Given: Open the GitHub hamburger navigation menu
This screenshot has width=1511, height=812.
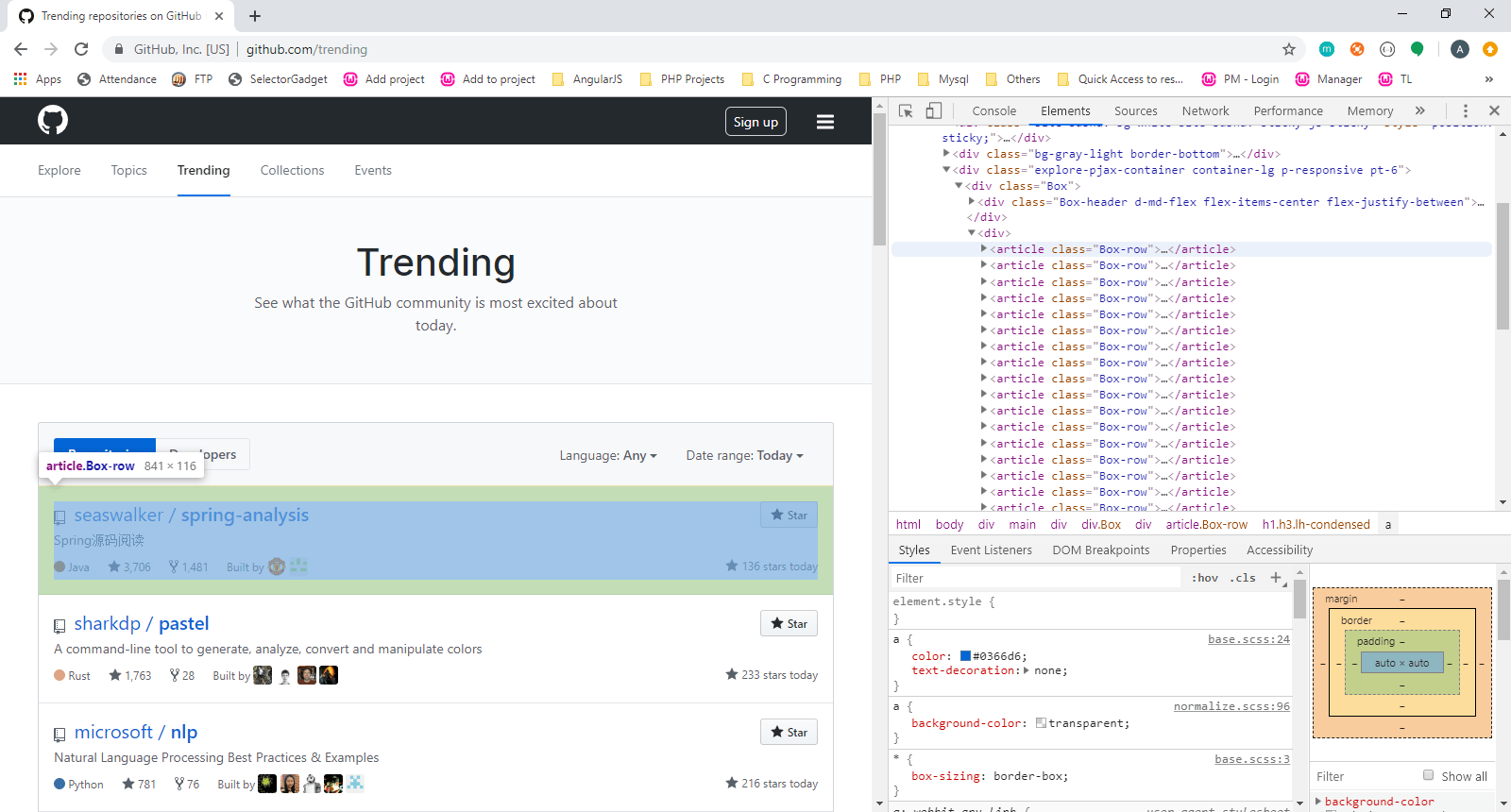Looking at the screenshot, I should [825, 122].
